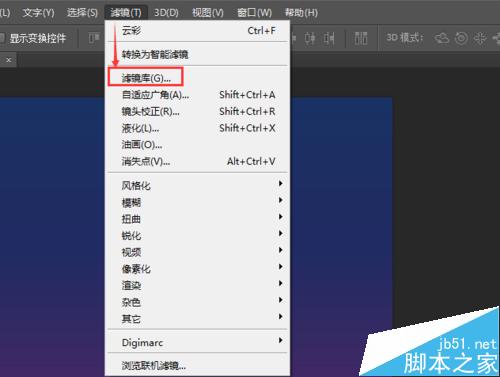Viewport: 500px width, 377px height.
Task: Close the open document tab
Action: pos(9,60)
